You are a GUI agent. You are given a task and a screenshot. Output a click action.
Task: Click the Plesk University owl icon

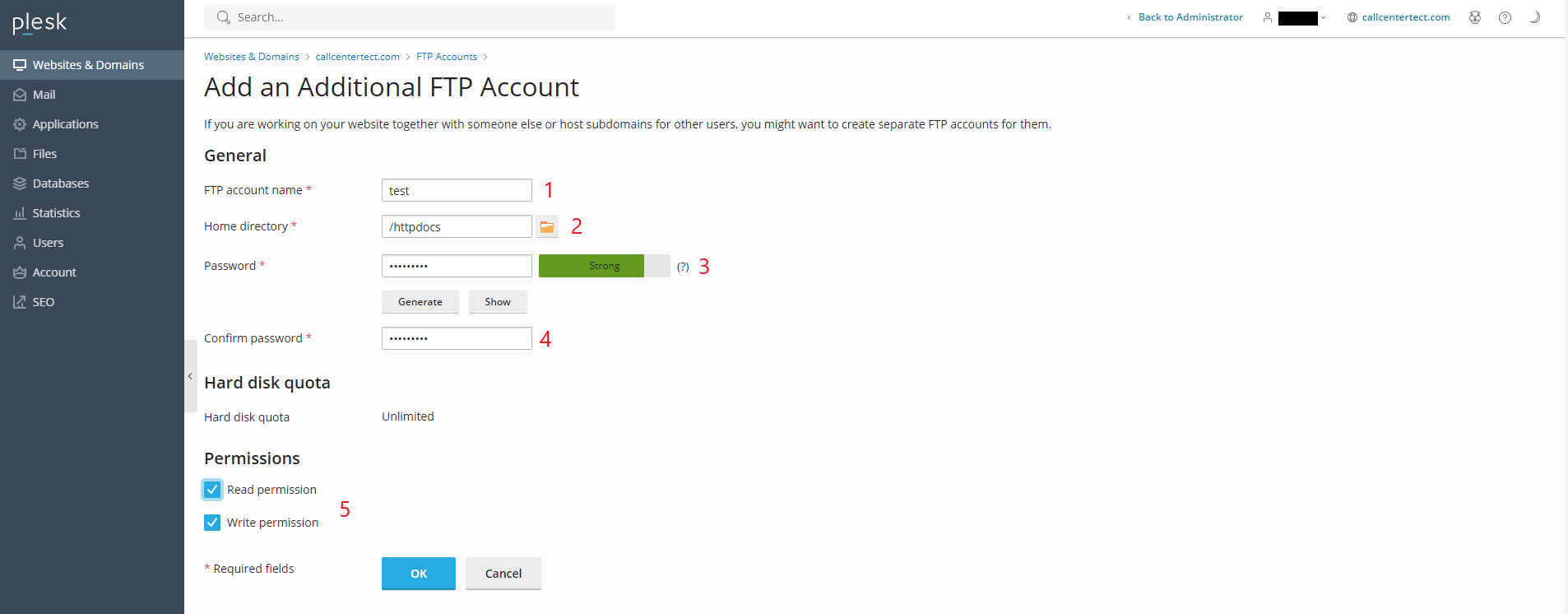(x=1475, y=17)
